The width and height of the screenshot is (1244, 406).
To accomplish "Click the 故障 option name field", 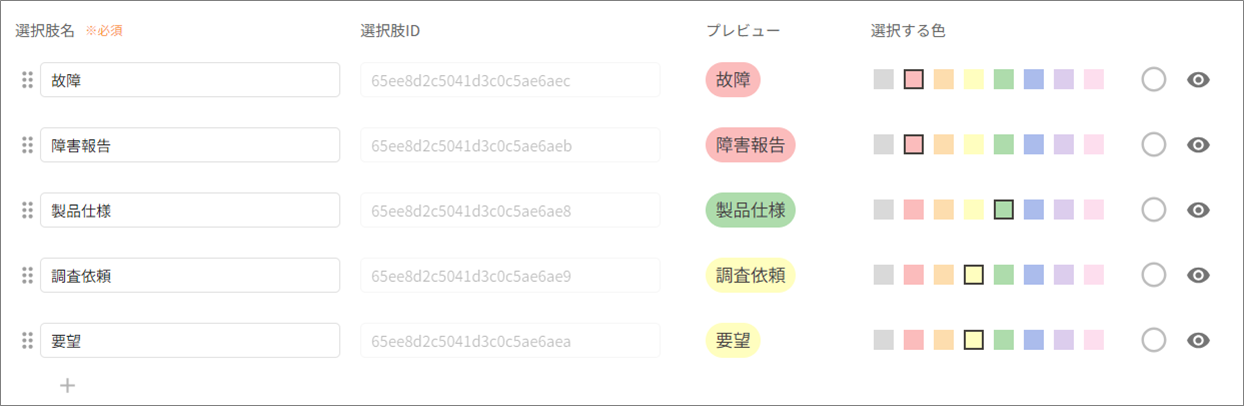I will [x=190, y=80].
